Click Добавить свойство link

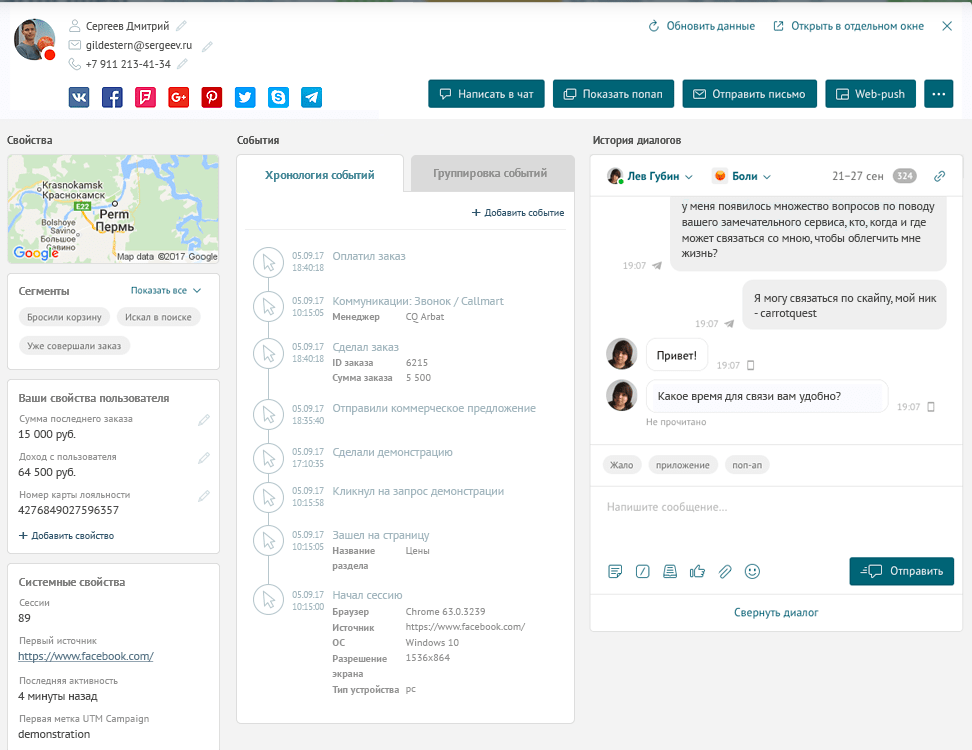(66, 536)
